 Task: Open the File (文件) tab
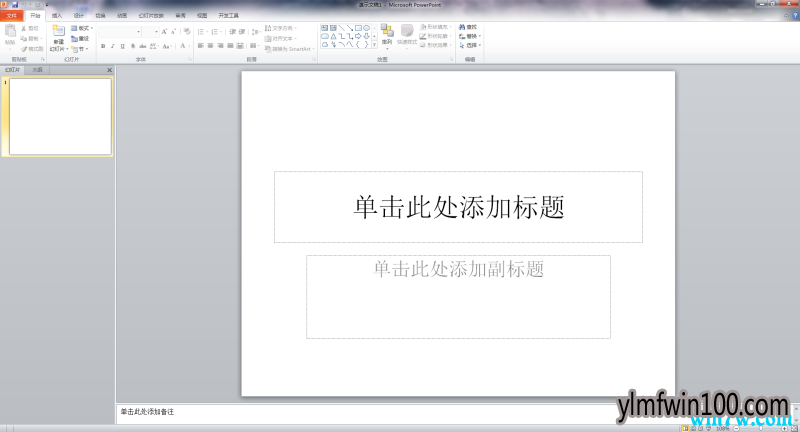(x=12, y=16)
